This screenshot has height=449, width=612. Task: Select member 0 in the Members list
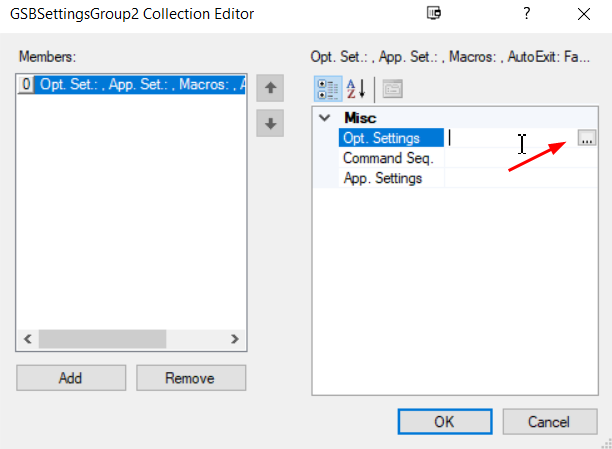[x=132, y=86]
